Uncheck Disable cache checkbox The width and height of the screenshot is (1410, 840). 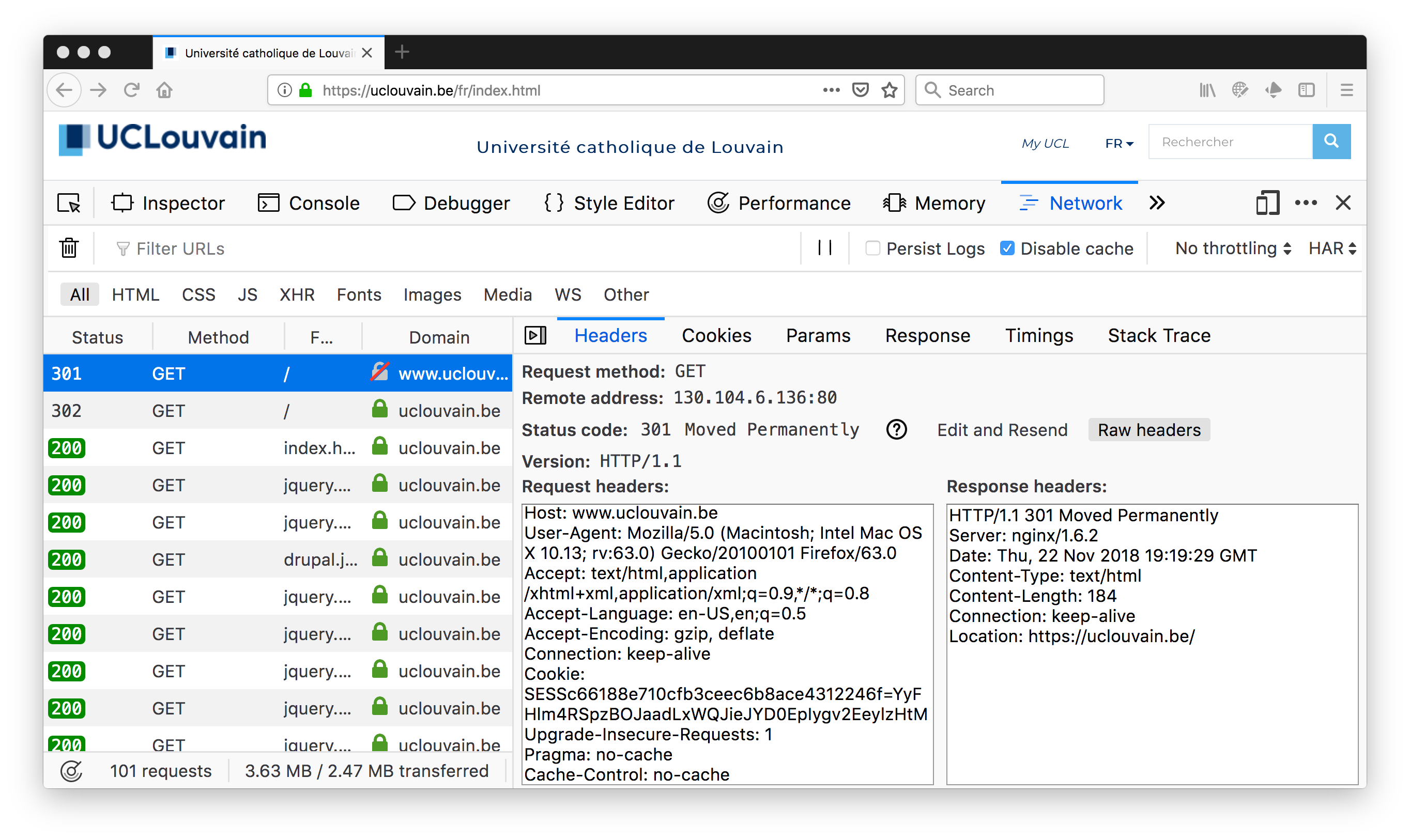pos(1007,248)
